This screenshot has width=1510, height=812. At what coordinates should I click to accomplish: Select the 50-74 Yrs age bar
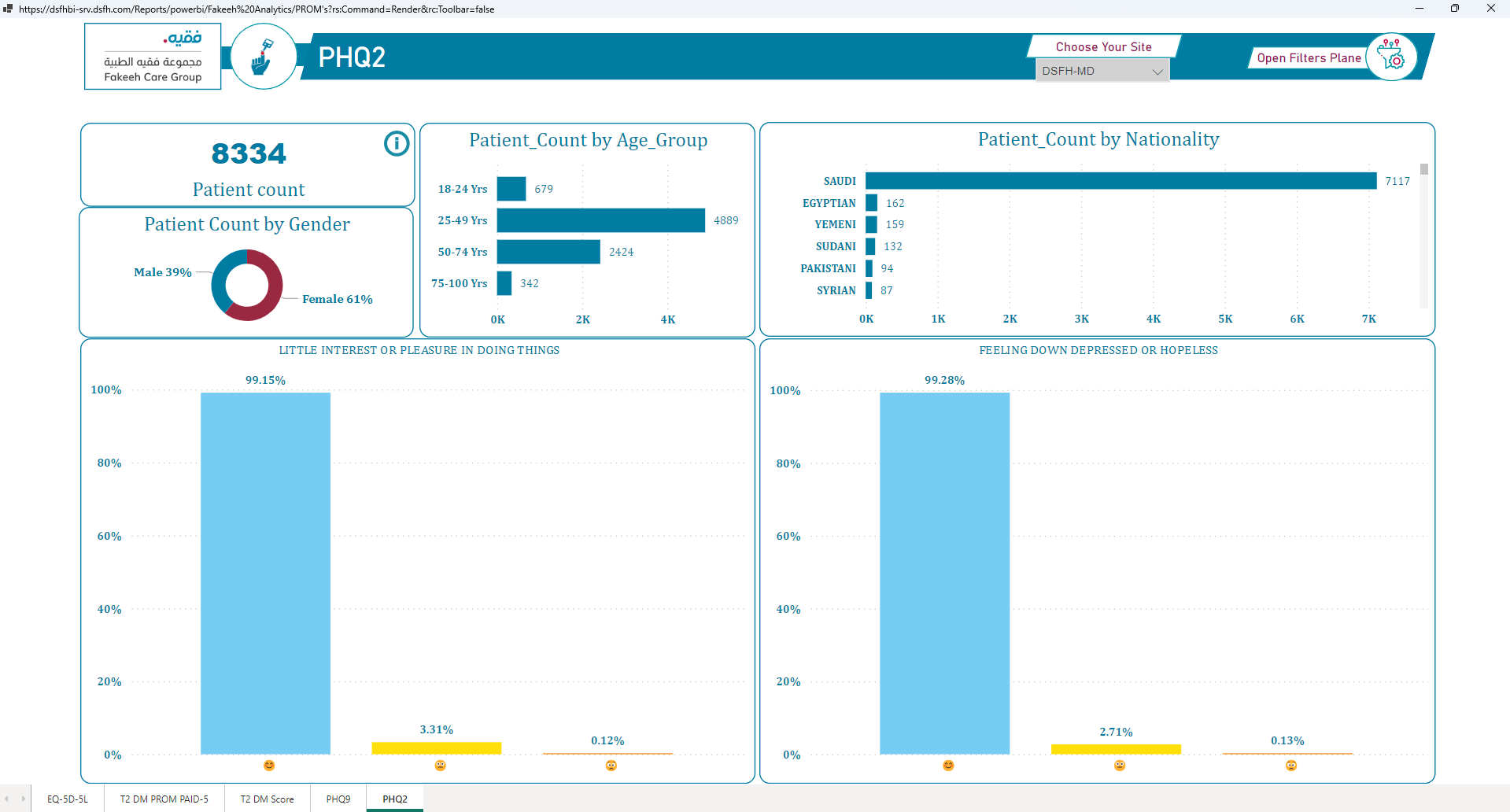coord(548,252)
